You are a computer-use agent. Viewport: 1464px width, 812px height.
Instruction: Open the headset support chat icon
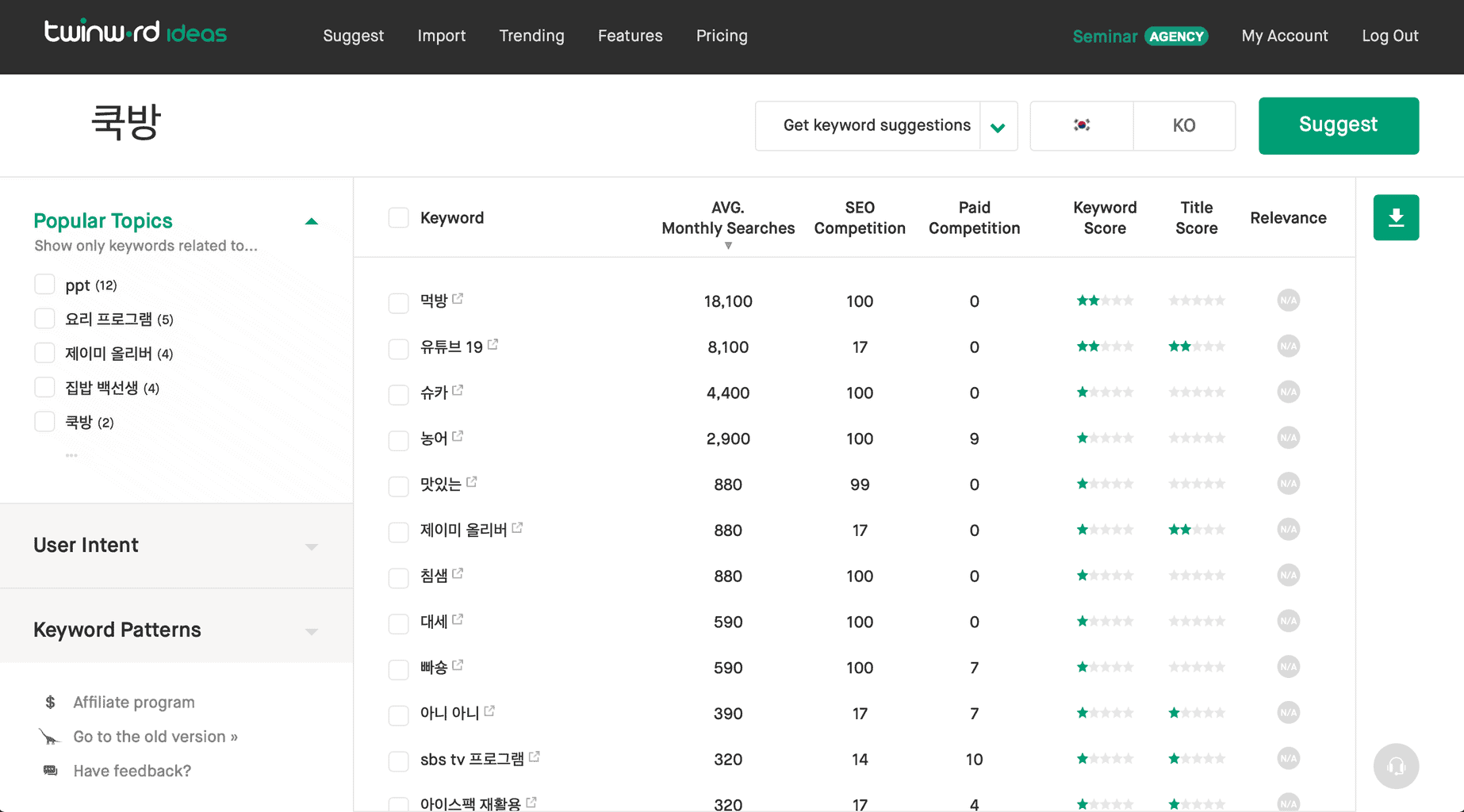pos(1396,766)
